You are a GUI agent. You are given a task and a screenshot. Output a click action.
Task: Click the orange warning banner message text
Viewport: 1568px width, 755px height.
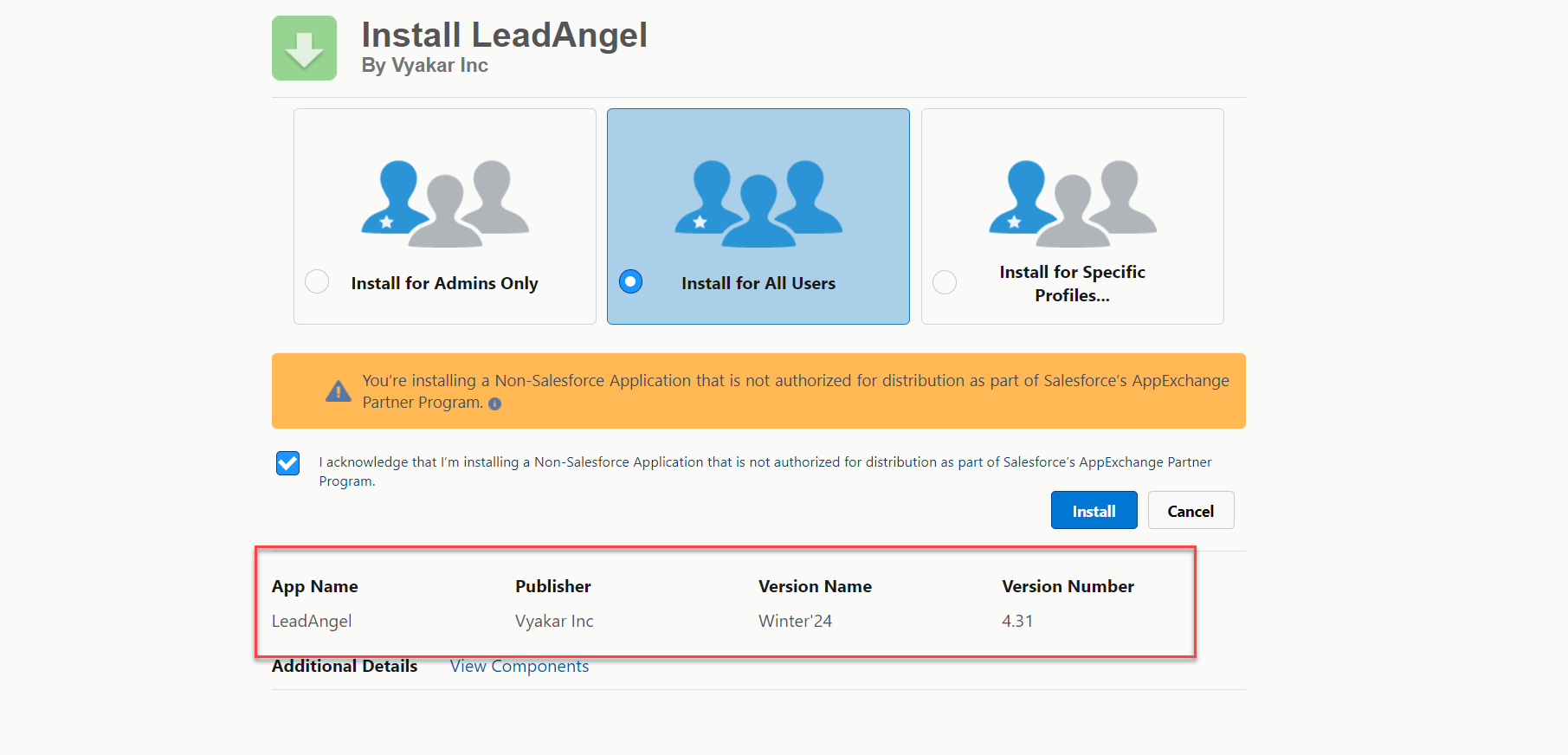point(796,391)
